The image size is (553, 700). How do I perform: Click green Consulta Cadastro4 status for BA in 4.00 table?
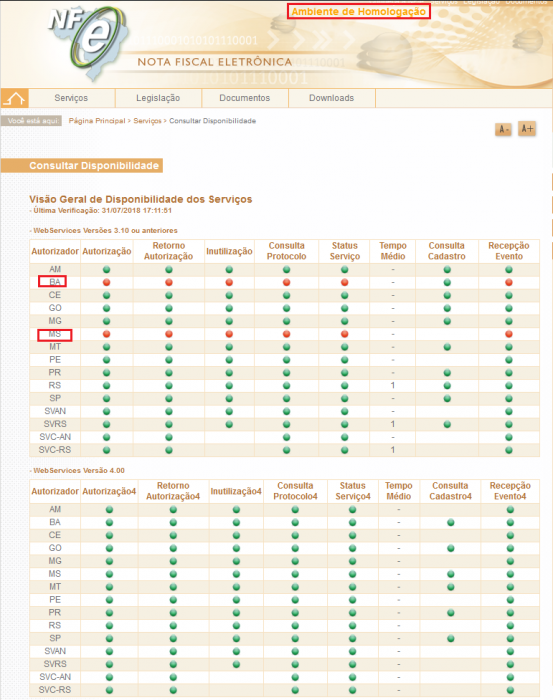coord(451,523)
